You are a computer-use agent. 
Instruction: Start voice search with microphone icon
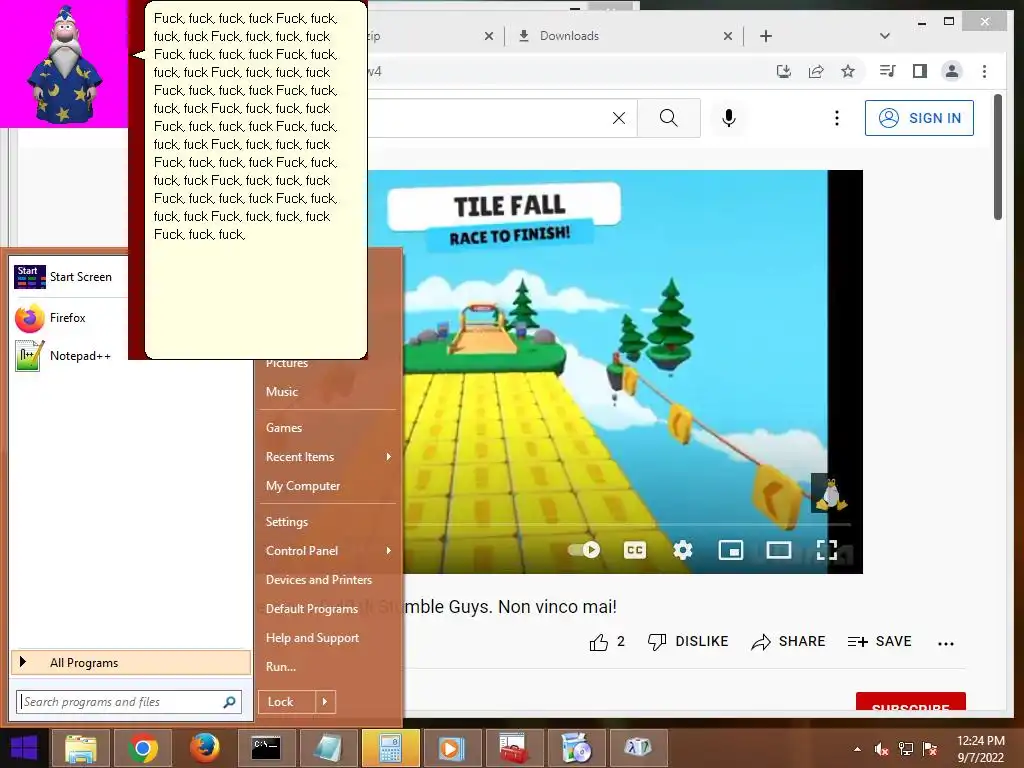[x=729, y=118]
